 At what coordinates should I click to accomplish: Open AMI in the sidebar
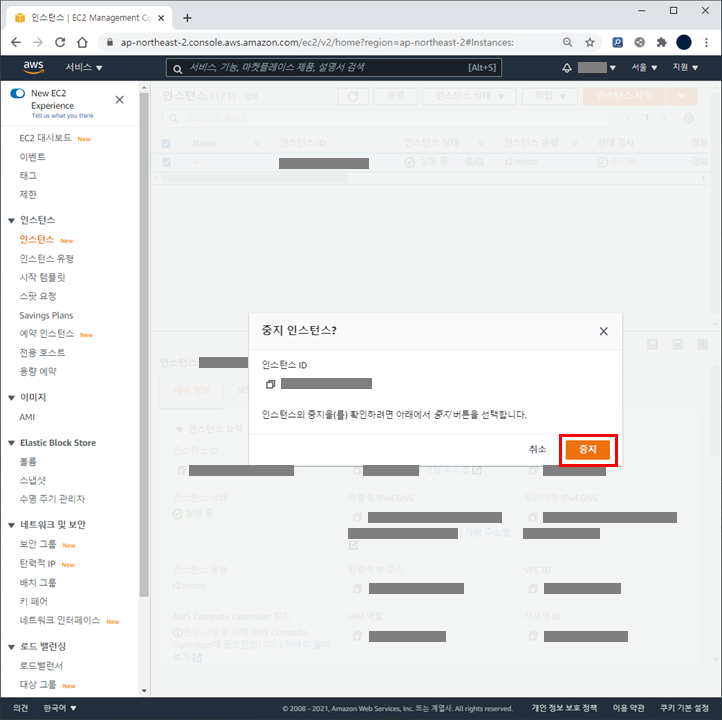tap(27, 417)
